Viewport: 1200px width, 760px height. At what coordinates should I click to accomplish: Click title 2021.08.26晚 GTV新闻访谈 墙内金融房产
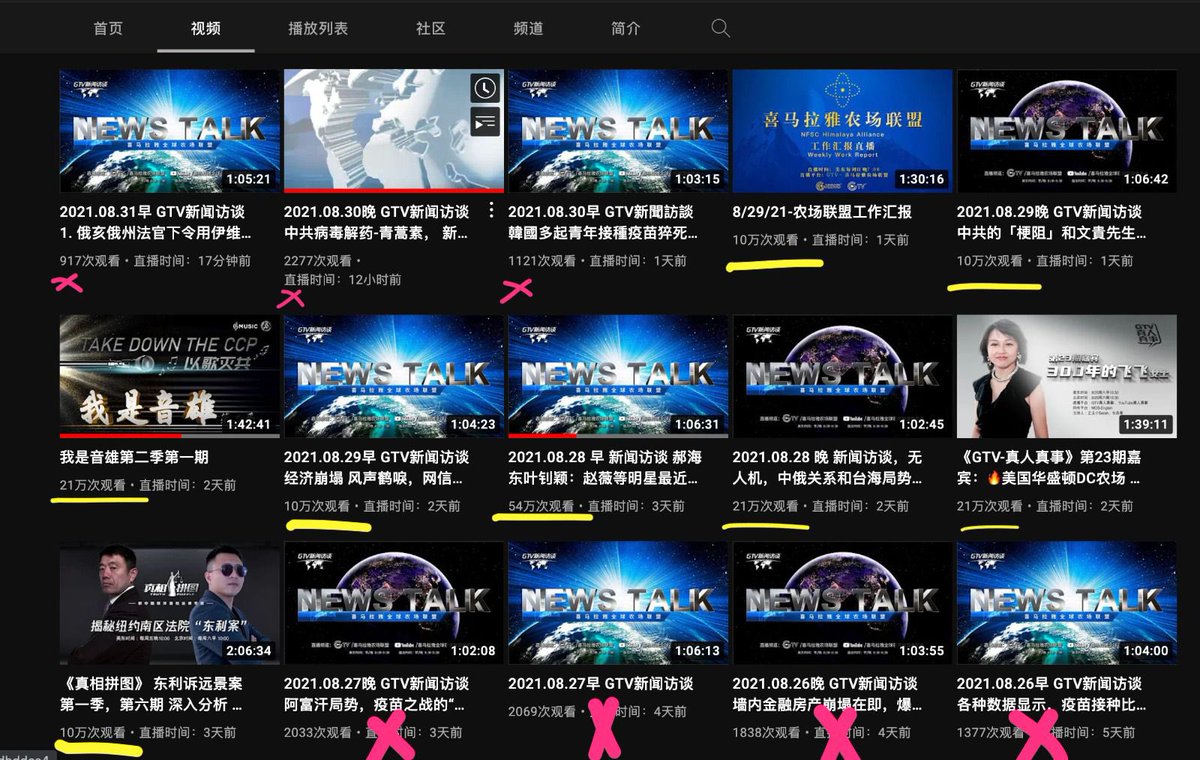pyautogui.click(x=826, y=694)
